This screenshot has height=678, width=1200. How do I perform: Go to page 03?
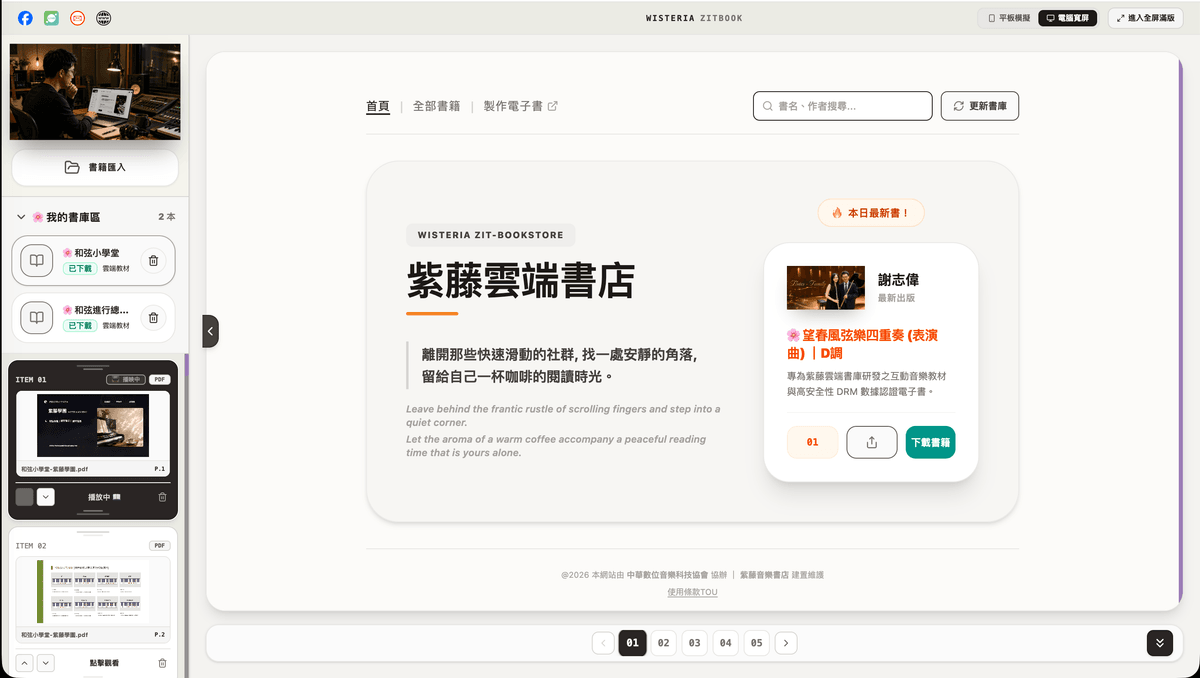pos(694,643)
